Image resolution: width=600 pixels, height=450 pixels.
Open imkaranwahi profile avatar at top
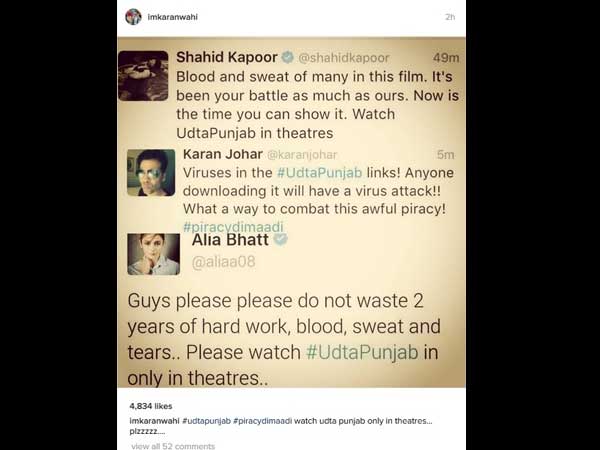pyautogui.click(x=133, y=17)
